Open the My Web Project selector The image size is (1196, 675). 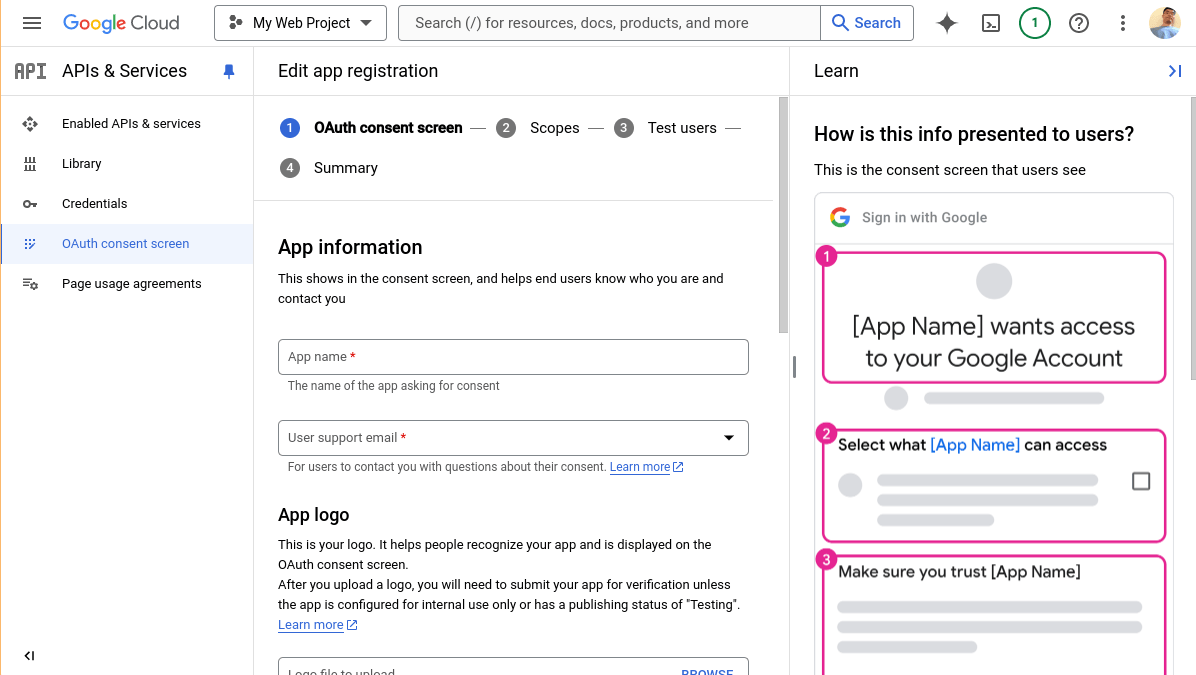tap(301, 23)
